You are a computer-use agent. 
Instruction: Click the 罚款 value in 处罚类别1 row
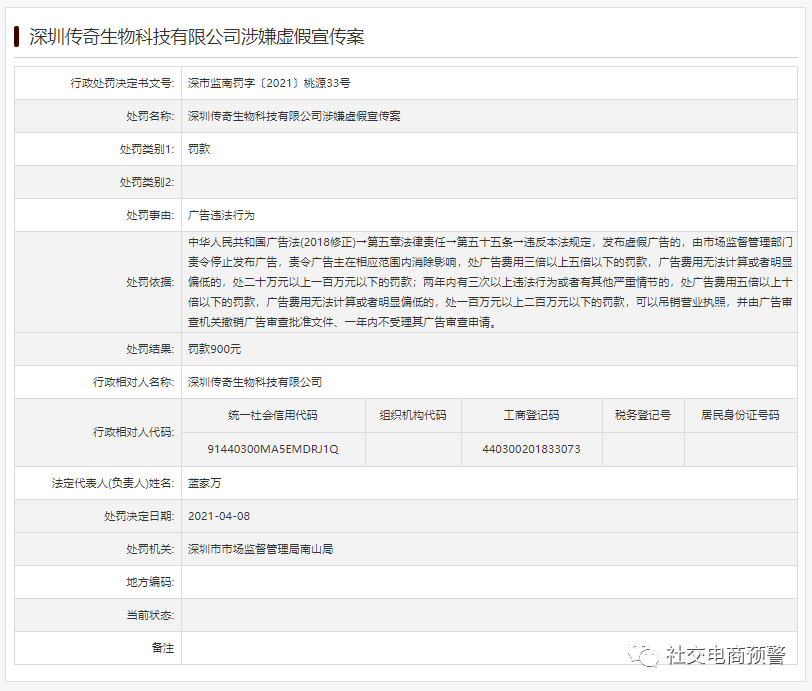[x=199, y=149]
